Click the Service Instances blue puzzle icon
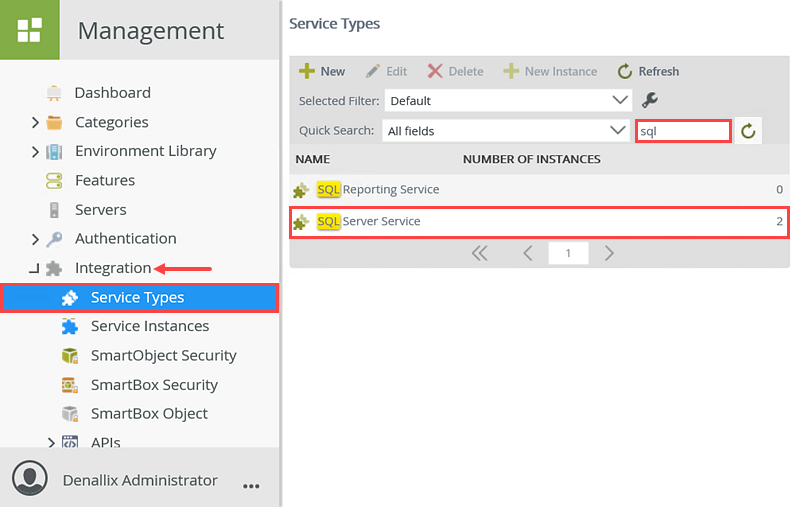 (70, 326)
